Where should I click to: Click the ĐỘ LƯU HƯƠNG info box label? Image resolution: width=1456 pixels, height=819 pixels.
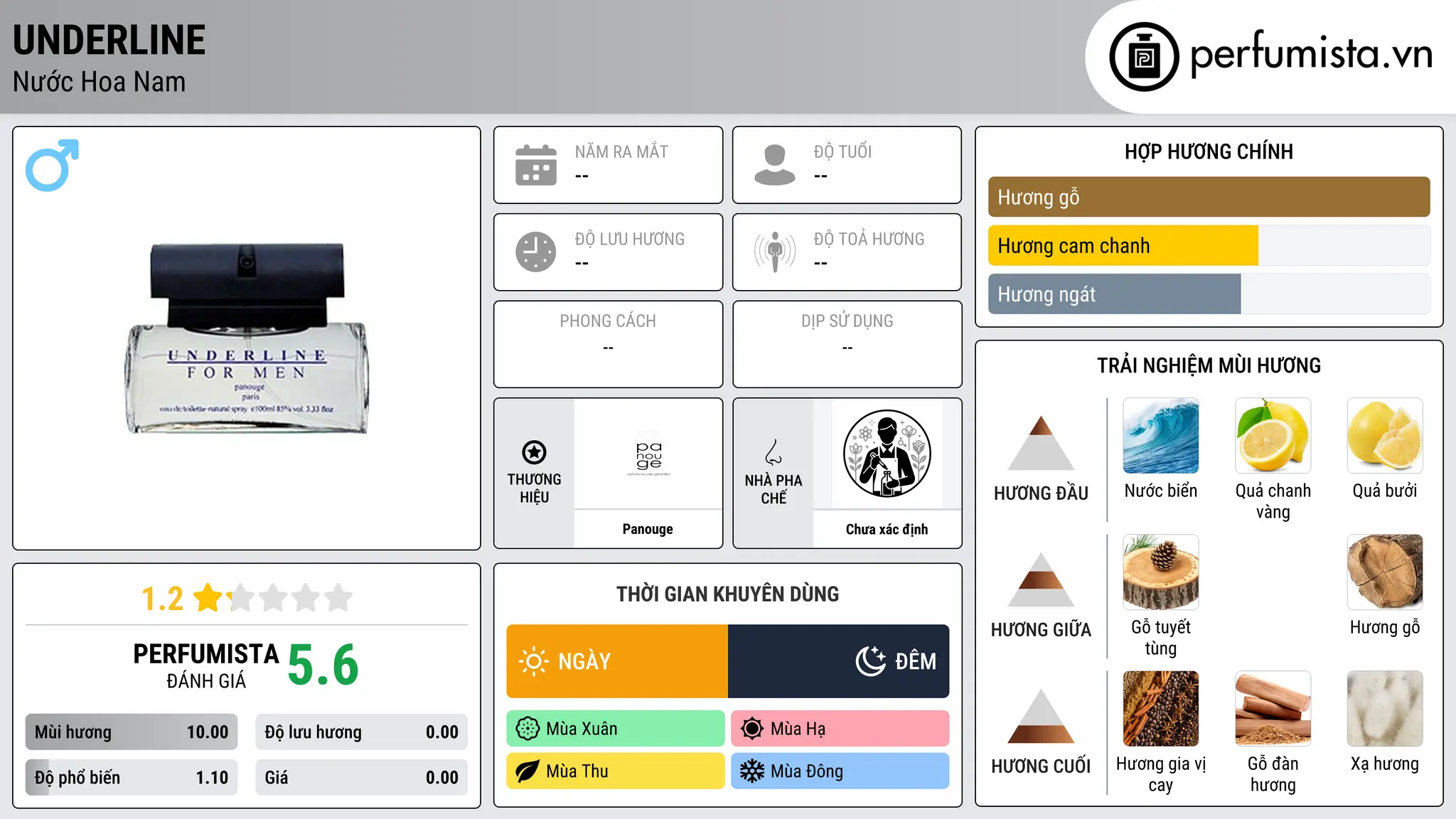pyautogui.click(x=630, y=239)
